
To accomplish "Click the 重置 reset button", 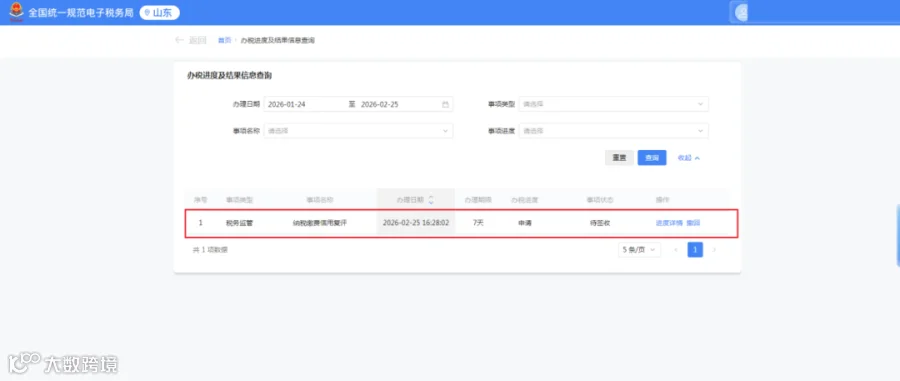I will click(619, 158).
